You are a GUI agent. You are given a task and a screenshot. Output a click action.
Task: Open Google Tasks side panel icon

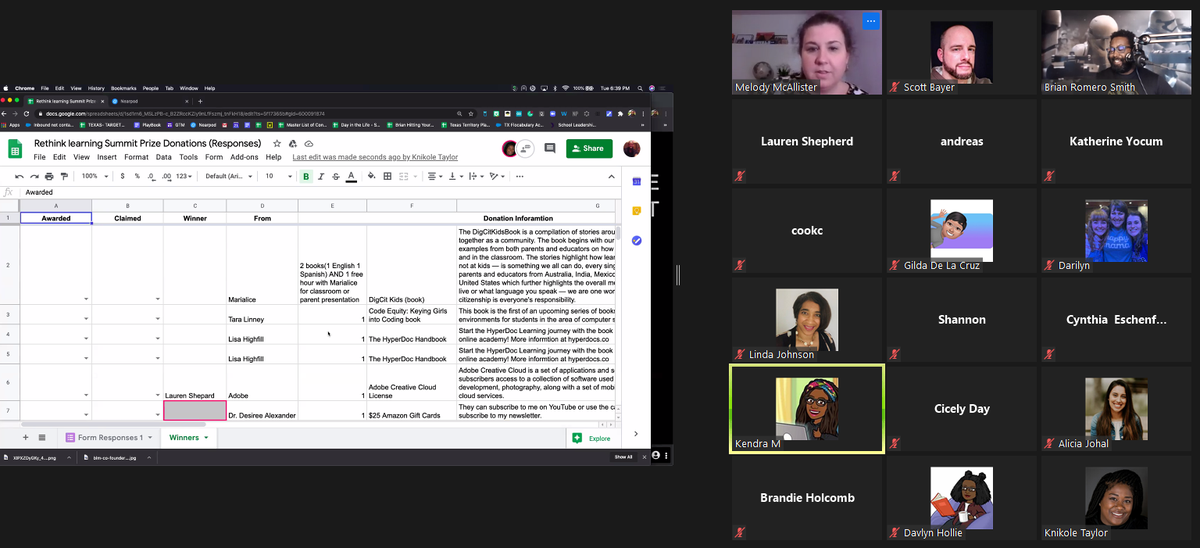tap(636, 240)
